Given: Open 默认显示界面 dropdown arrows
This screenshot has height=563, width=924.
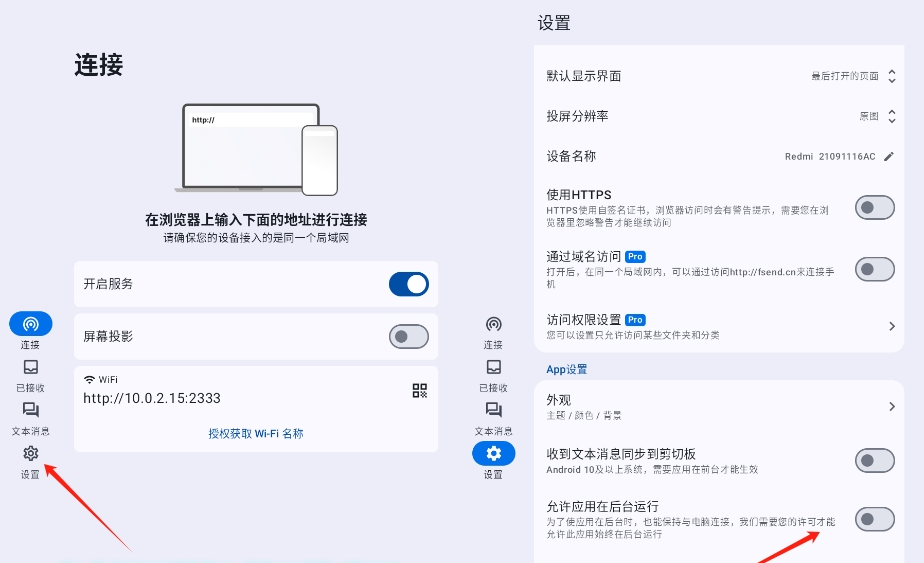Looking at the screenshot, I should coord(892,76).
